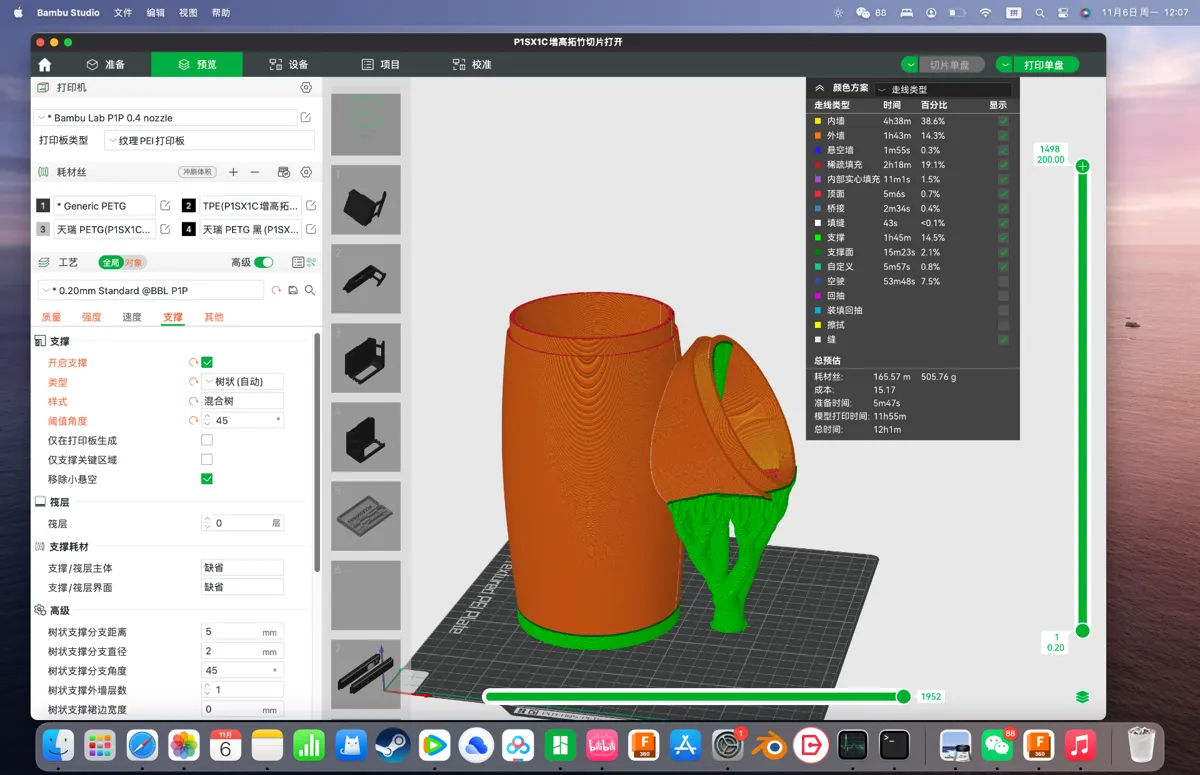Open the support 类型 树状(自动) dropdown

[242, 382]
